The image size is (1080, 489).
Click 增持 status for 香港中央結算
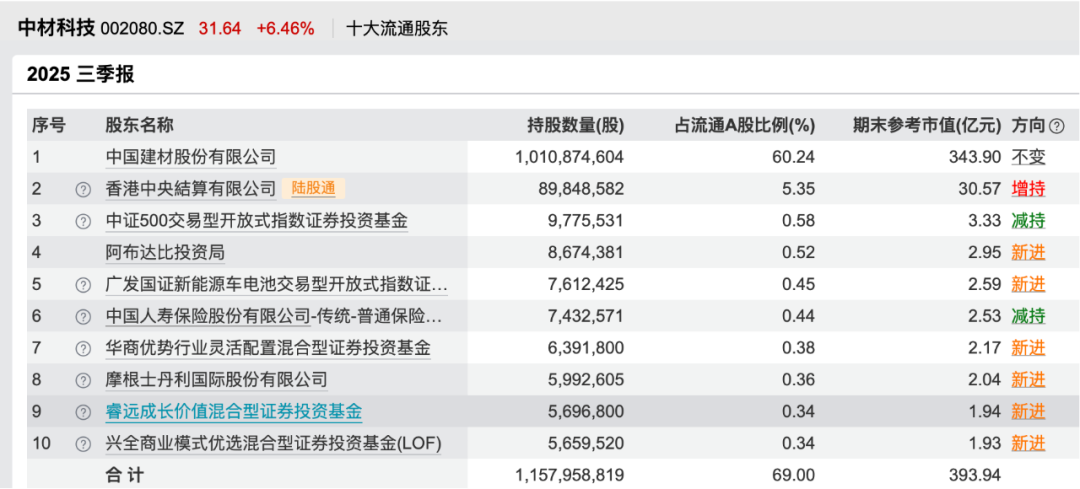tap(1028, 189)
